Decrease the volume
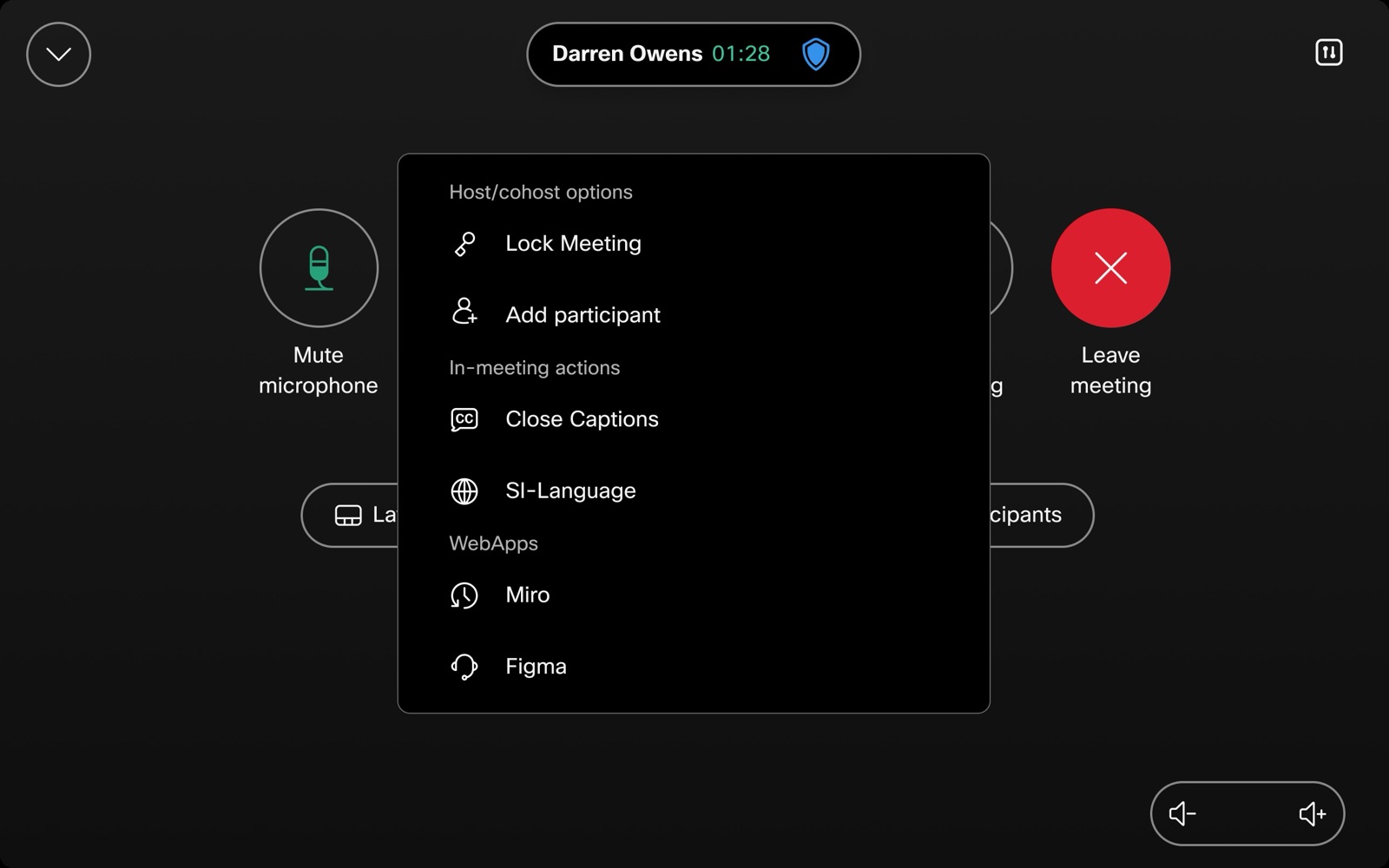Image resolution: width=1389 pixels, height=868 pixels. point(1182,813)
